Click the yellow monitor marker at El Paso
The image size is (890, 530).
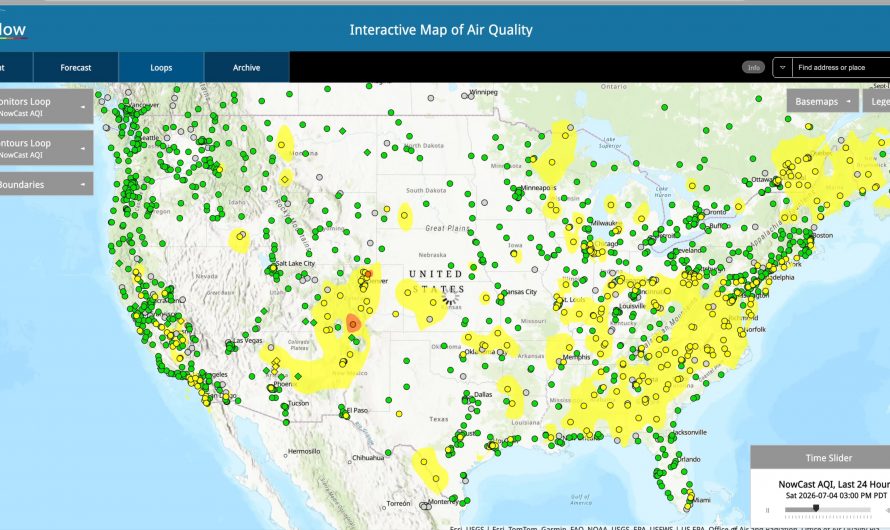346,415
